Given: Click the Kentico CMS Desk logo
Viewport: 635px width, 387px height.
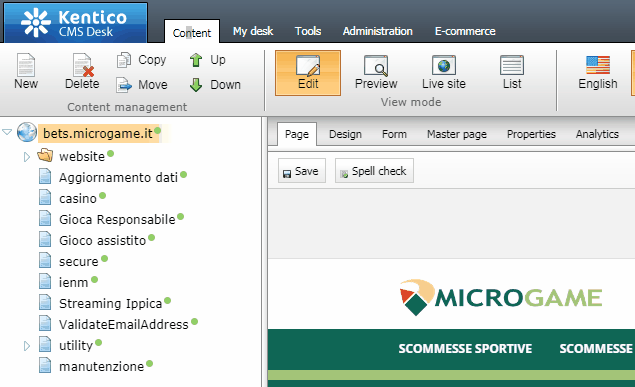Looking at the screenshot, I should [x=76, y=23].
